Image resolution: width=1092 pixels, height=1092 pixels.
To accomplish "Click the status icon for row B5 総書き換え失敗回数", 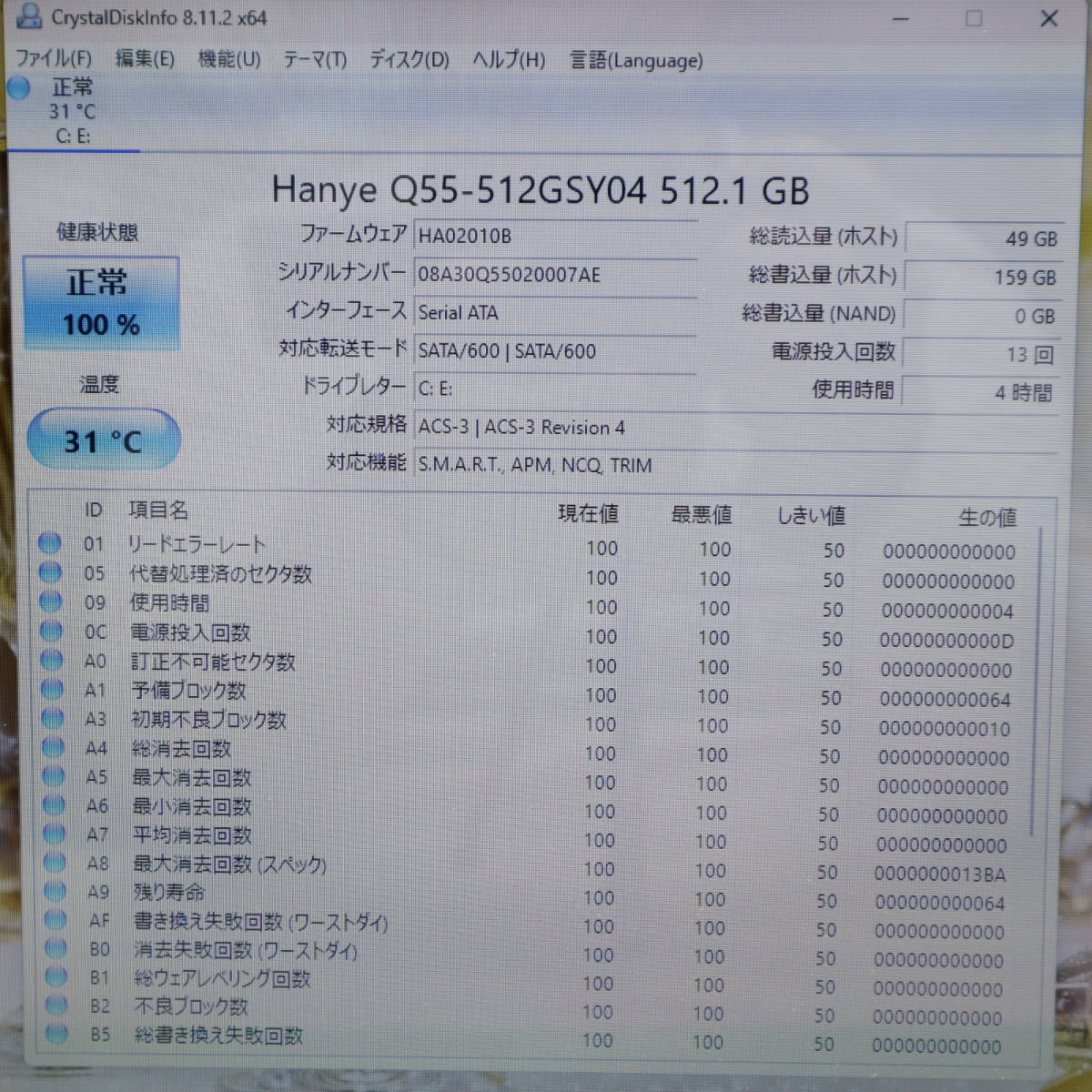I will 57,1033.
